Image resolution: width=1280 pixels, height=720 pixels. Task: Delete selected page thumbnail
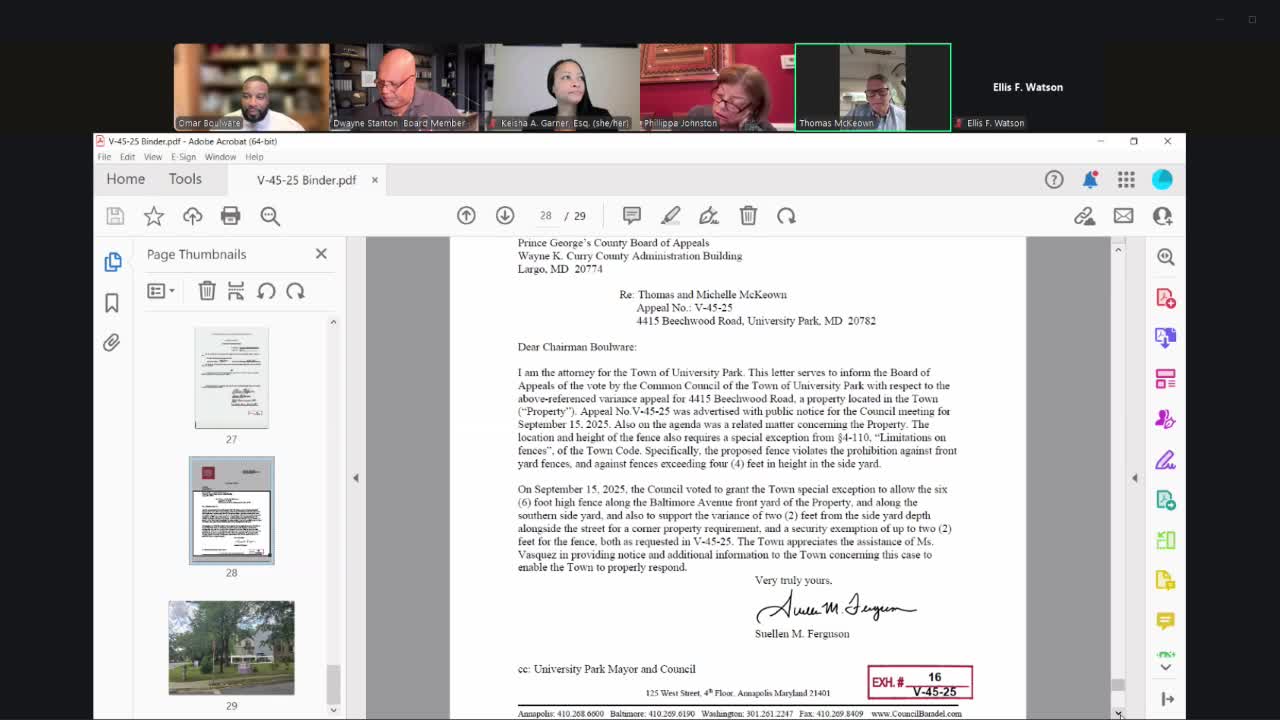click(207, 291)
